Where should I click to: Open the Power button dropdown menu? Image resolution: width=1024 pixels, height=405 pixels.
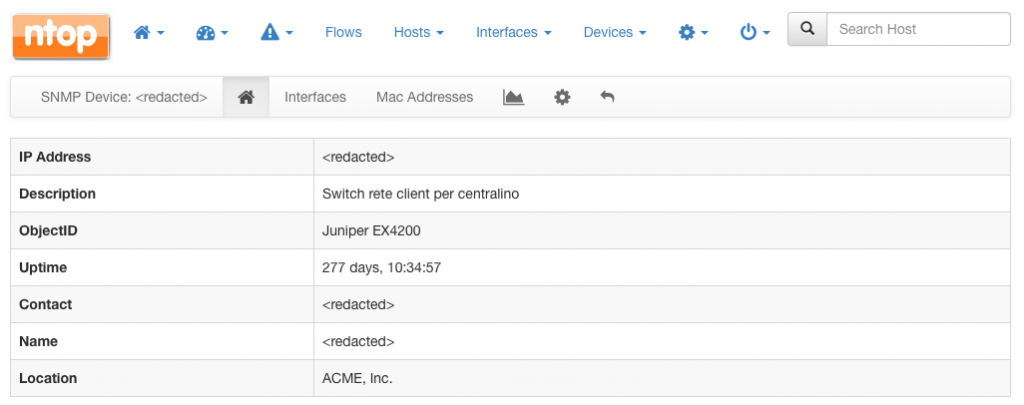755,32
